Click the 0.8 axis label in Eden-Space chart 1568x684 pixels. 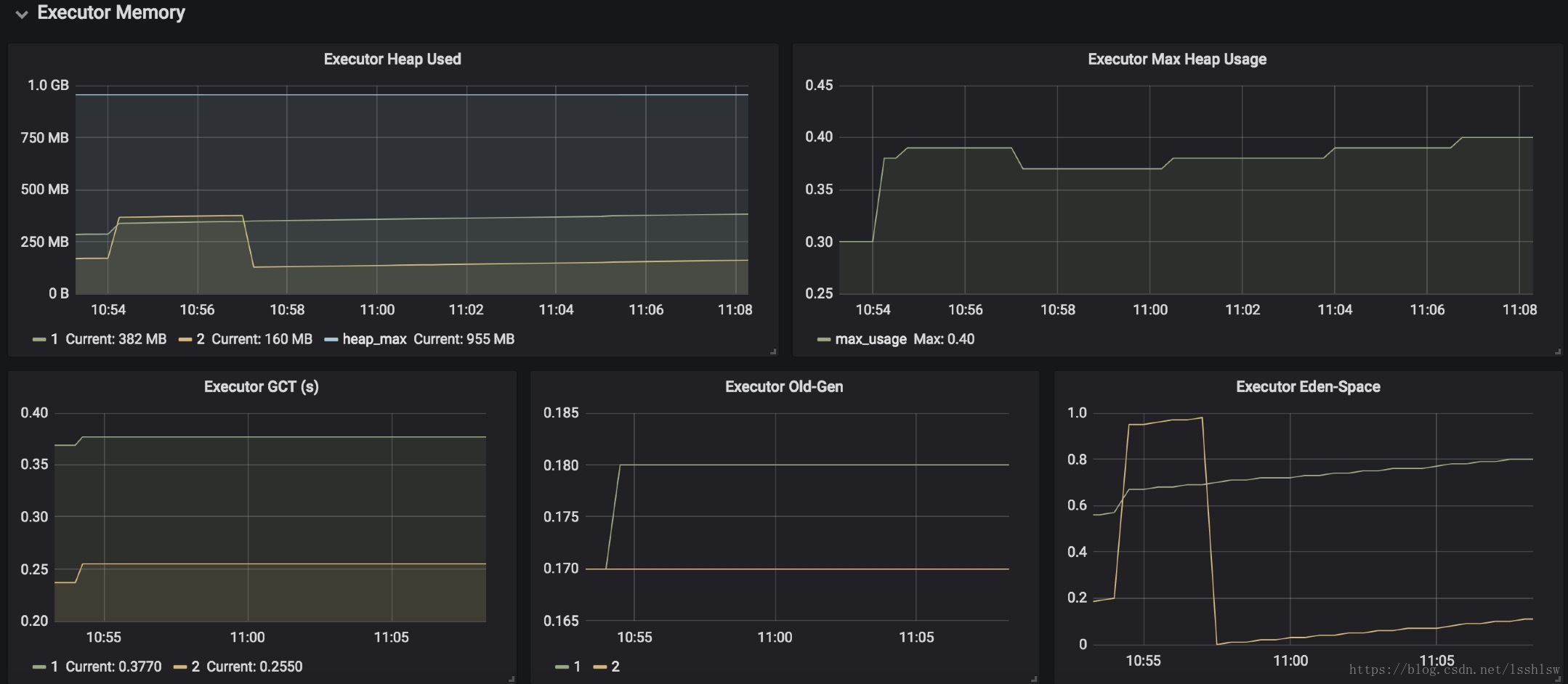(1077, 460)
